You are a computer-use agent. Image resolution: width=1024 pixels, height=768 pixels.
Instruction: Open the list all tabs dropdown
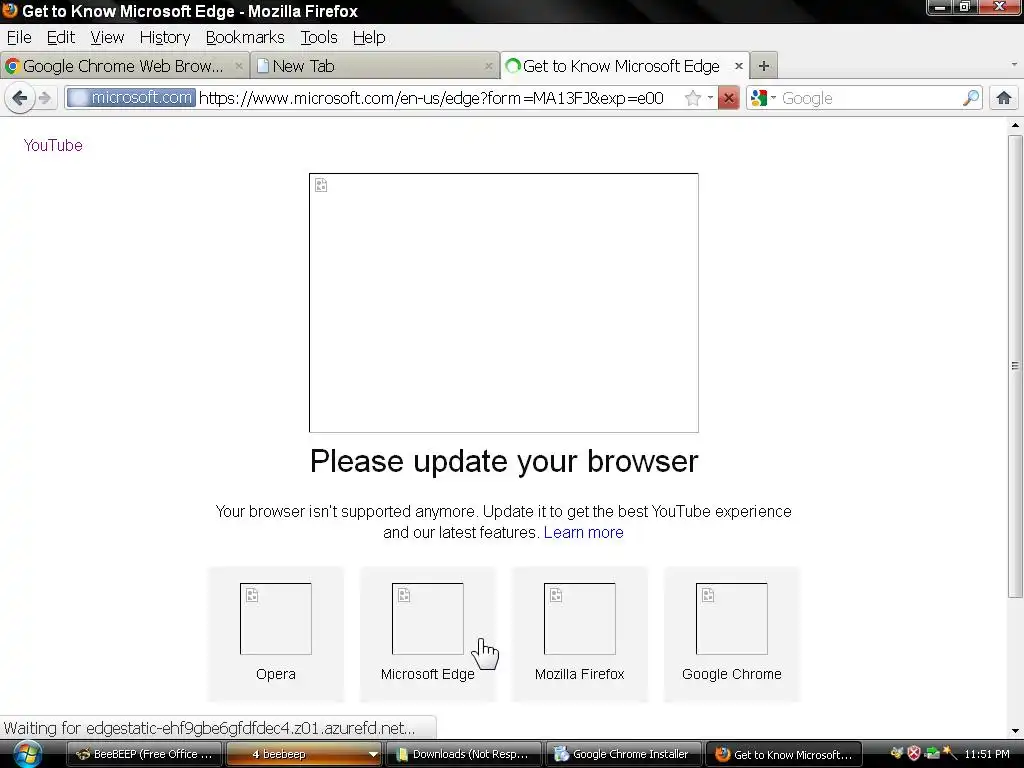pos(1014,65)
